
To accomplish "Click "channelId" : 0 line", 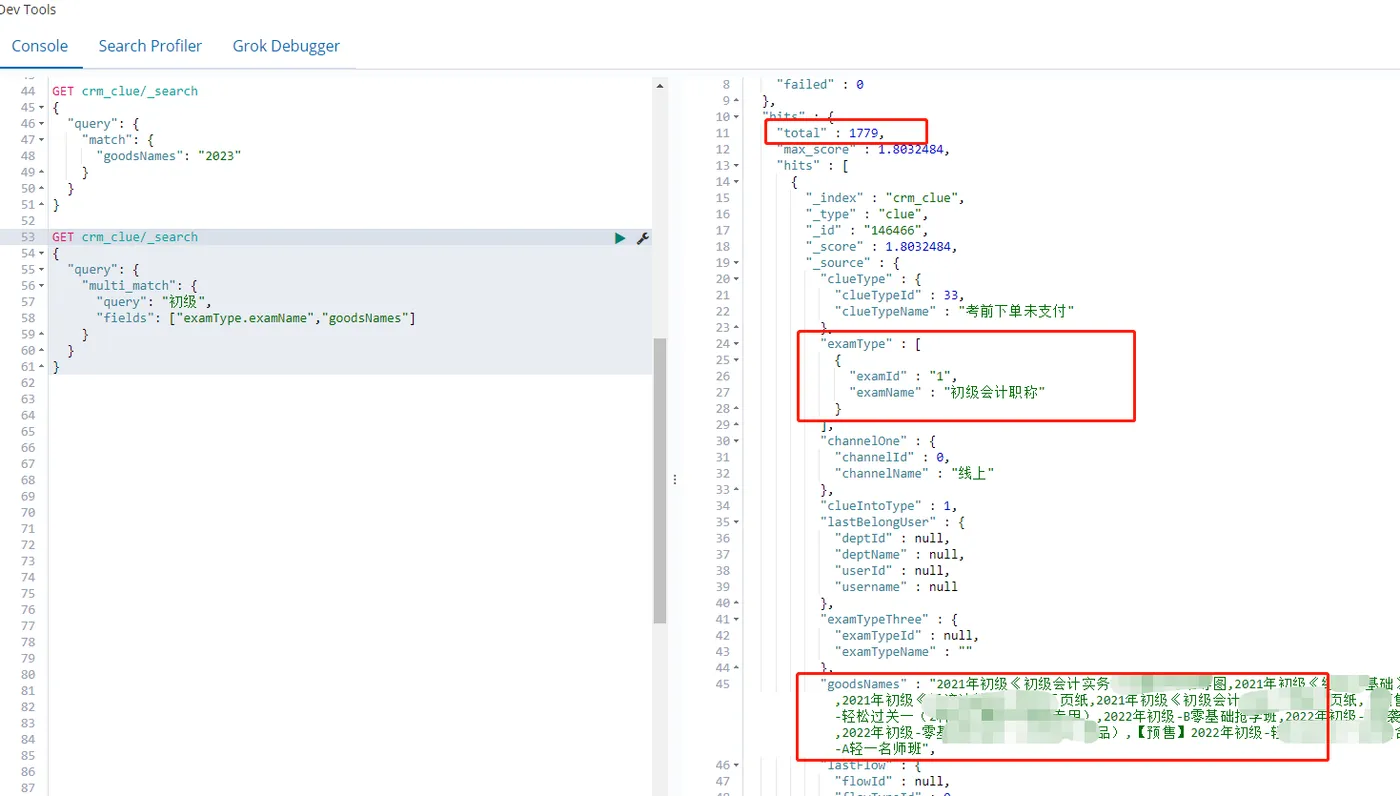I will (892, 457).
